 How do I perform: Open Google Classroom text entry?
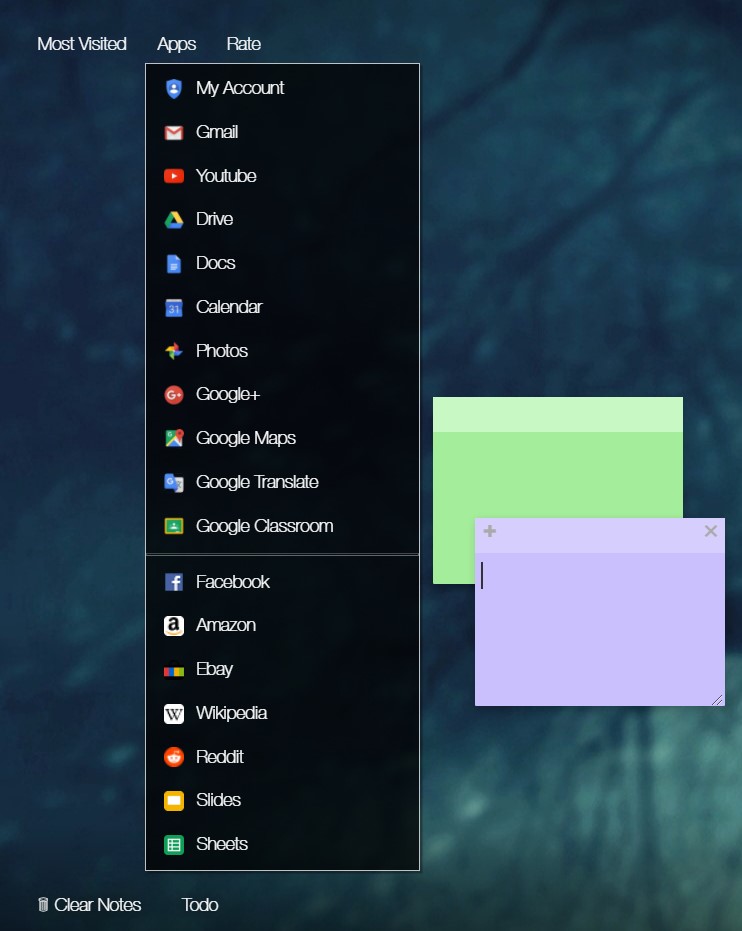[x=265, y=526]
